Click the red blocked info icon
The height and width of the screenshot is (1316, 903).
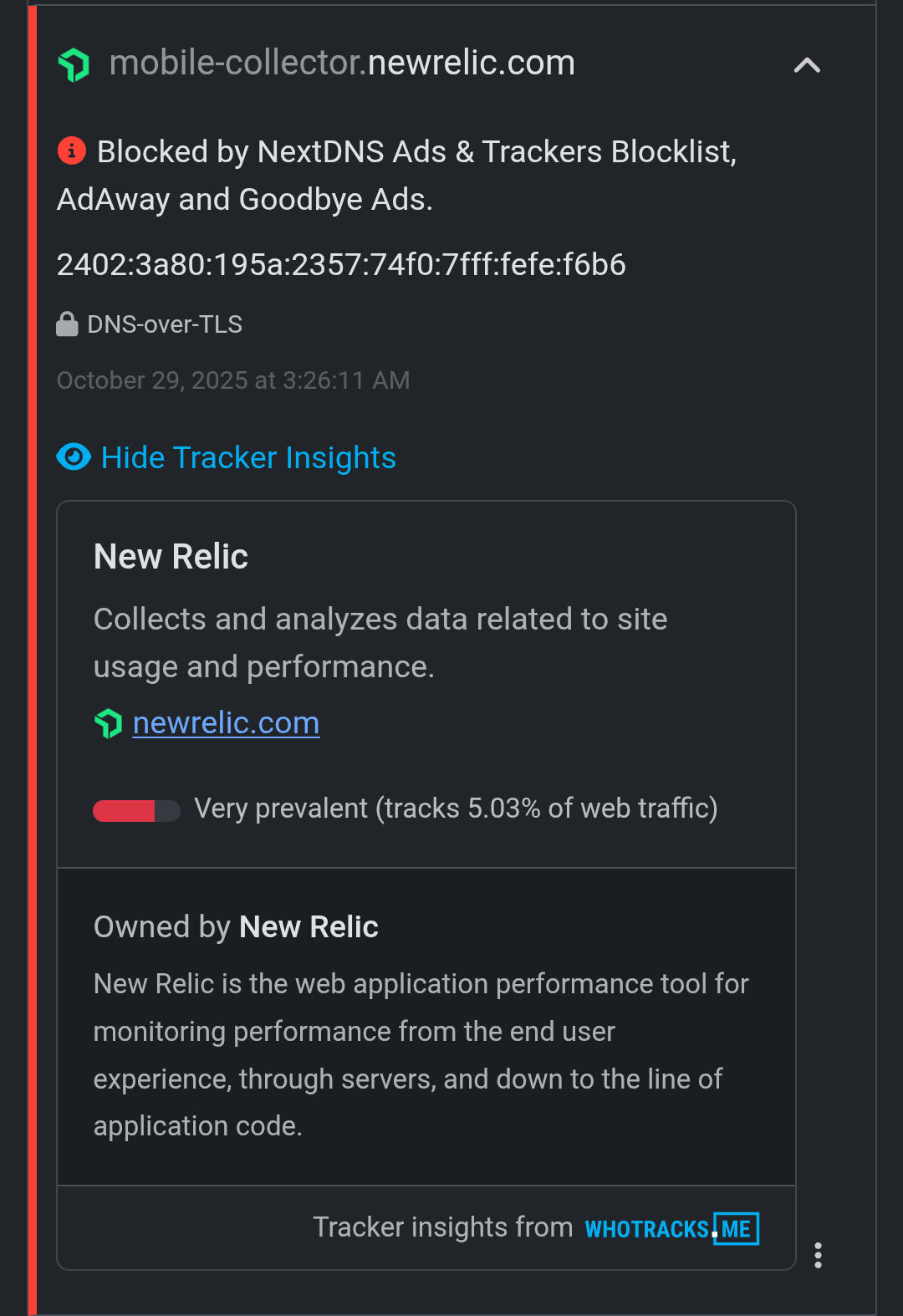(x=72, y=151)
